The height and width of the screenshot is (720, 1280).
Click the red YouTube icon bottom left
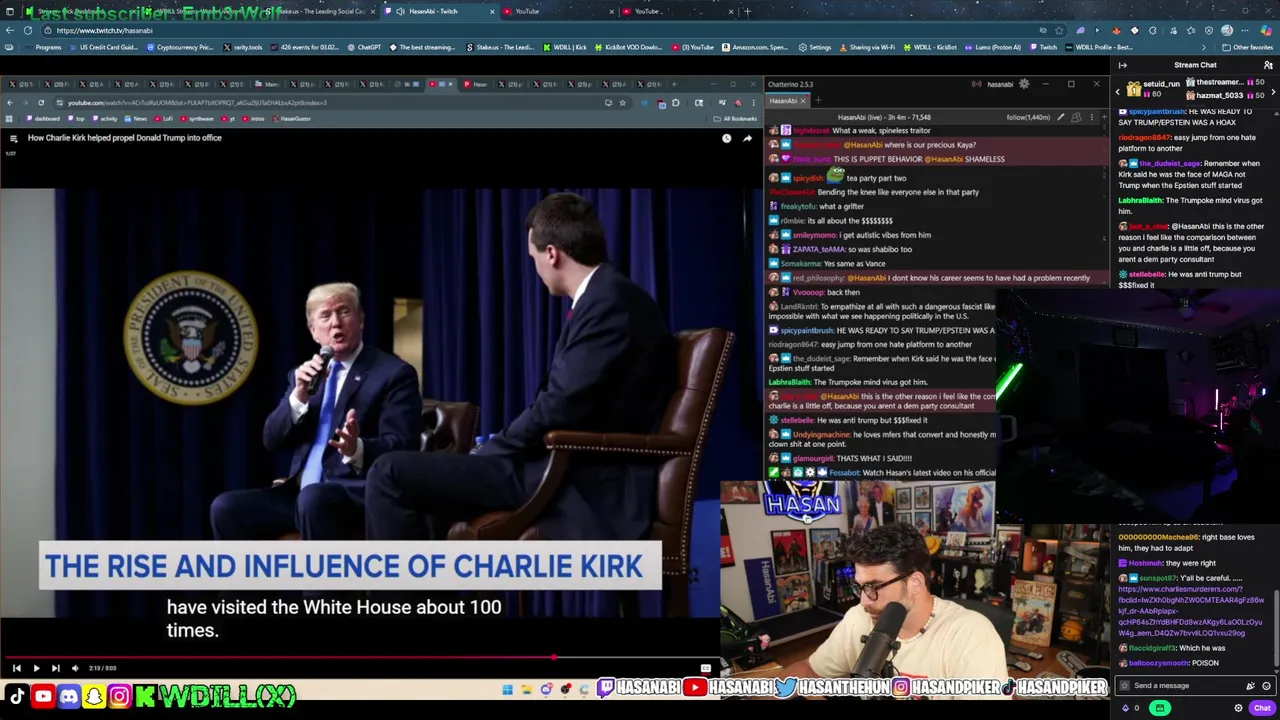(x=43, y=695)
